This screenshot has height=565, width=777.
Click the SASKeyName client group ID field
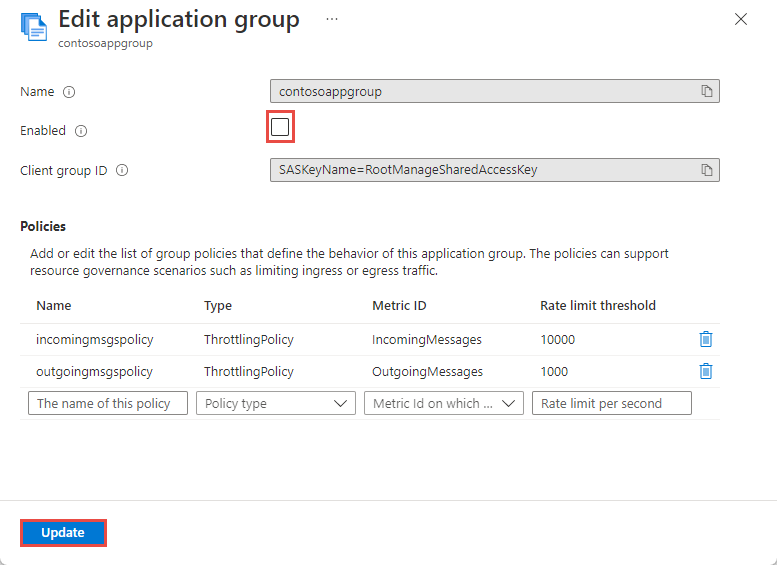click(495, 170)
